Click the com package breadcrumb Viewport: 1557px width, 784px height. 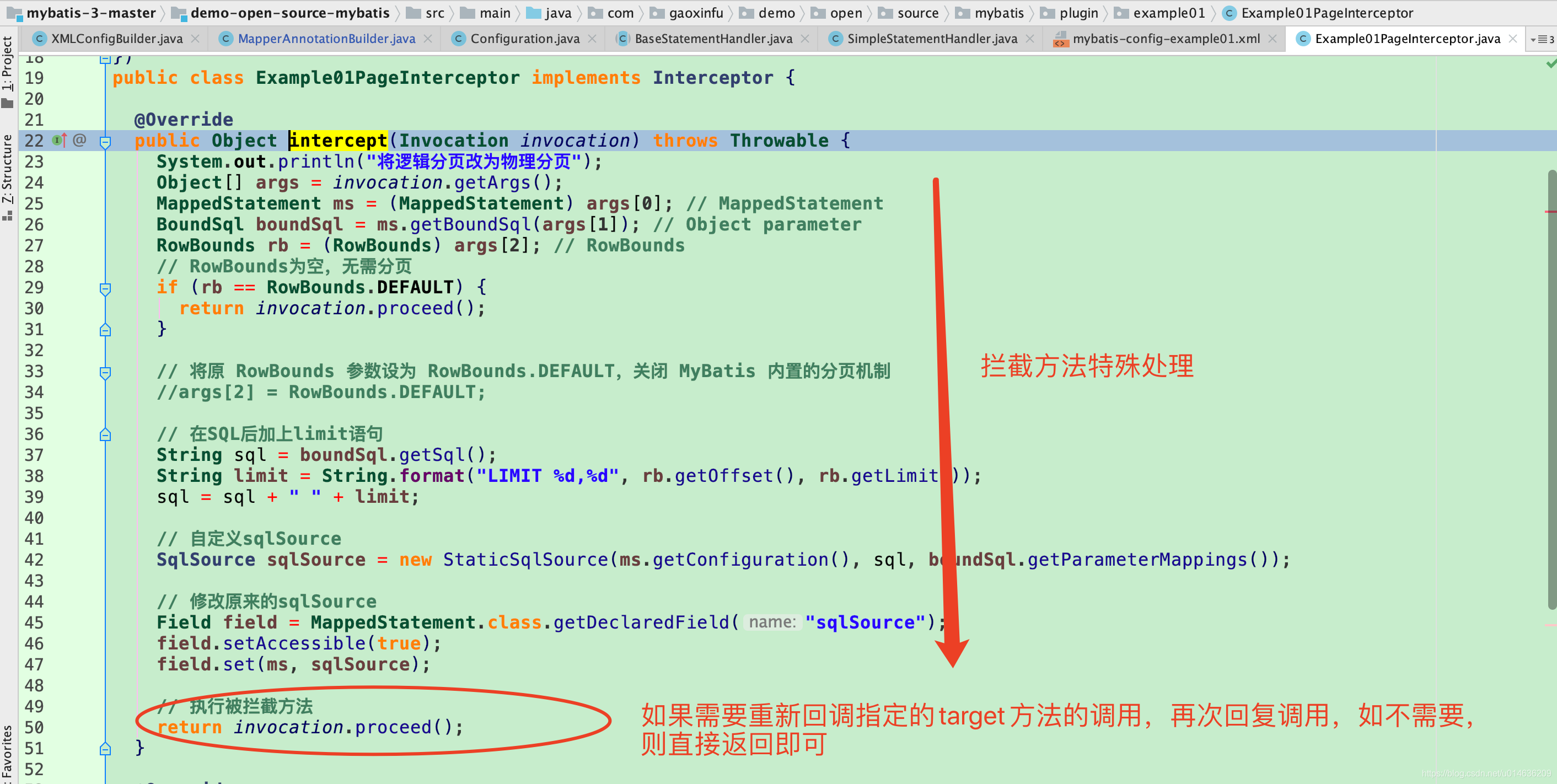coord(611,13)
